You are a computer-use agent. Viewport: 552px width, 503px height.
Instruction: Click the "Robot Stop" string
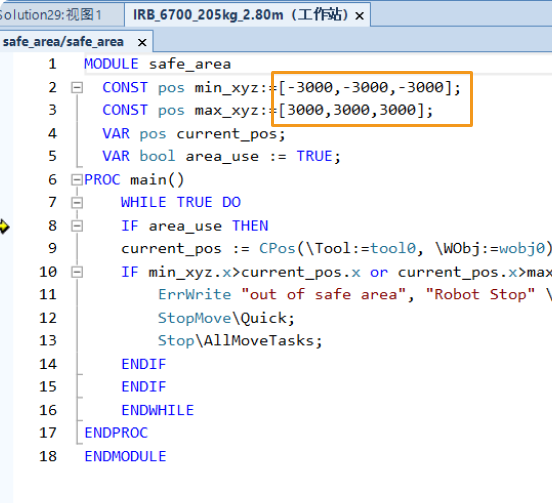pos(480,294)
